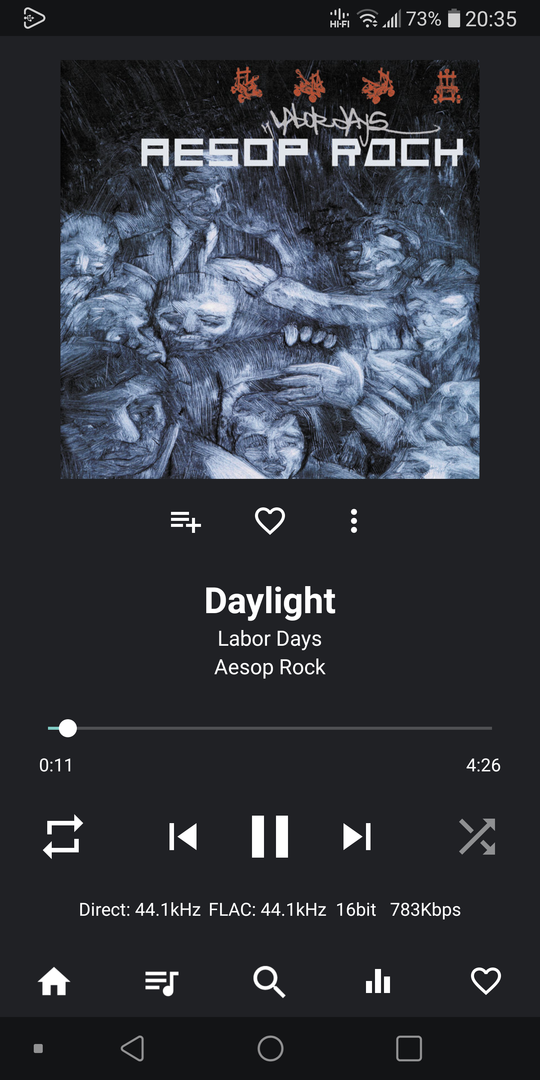Open the search tab

269,982
